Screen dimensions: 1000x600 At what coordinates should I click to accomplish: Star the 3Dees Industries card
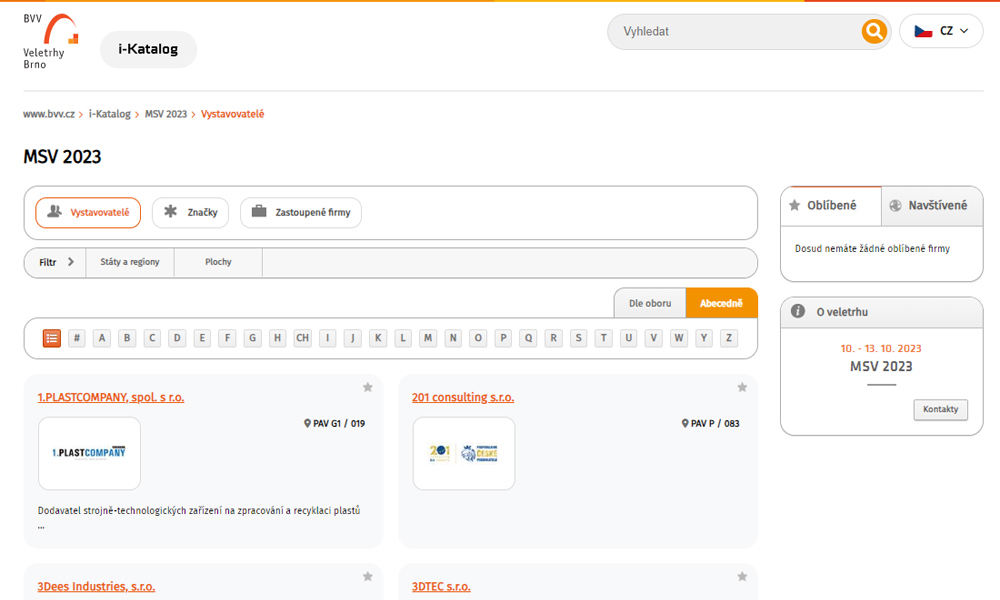click(368, 577)
